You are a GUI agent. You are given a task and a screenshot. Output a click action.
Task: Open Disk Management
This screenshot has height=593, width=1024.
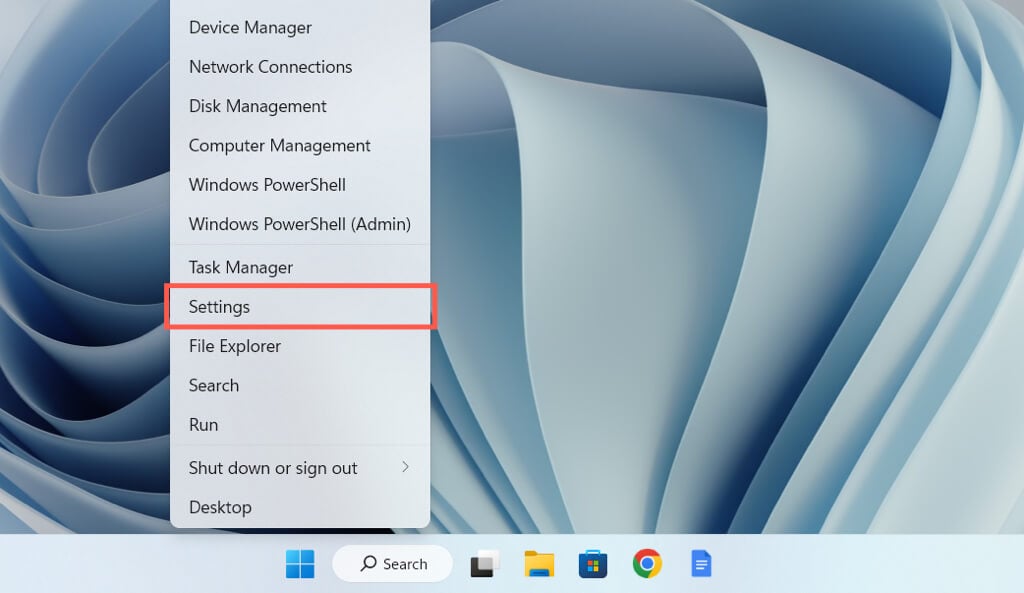point(300,106)
